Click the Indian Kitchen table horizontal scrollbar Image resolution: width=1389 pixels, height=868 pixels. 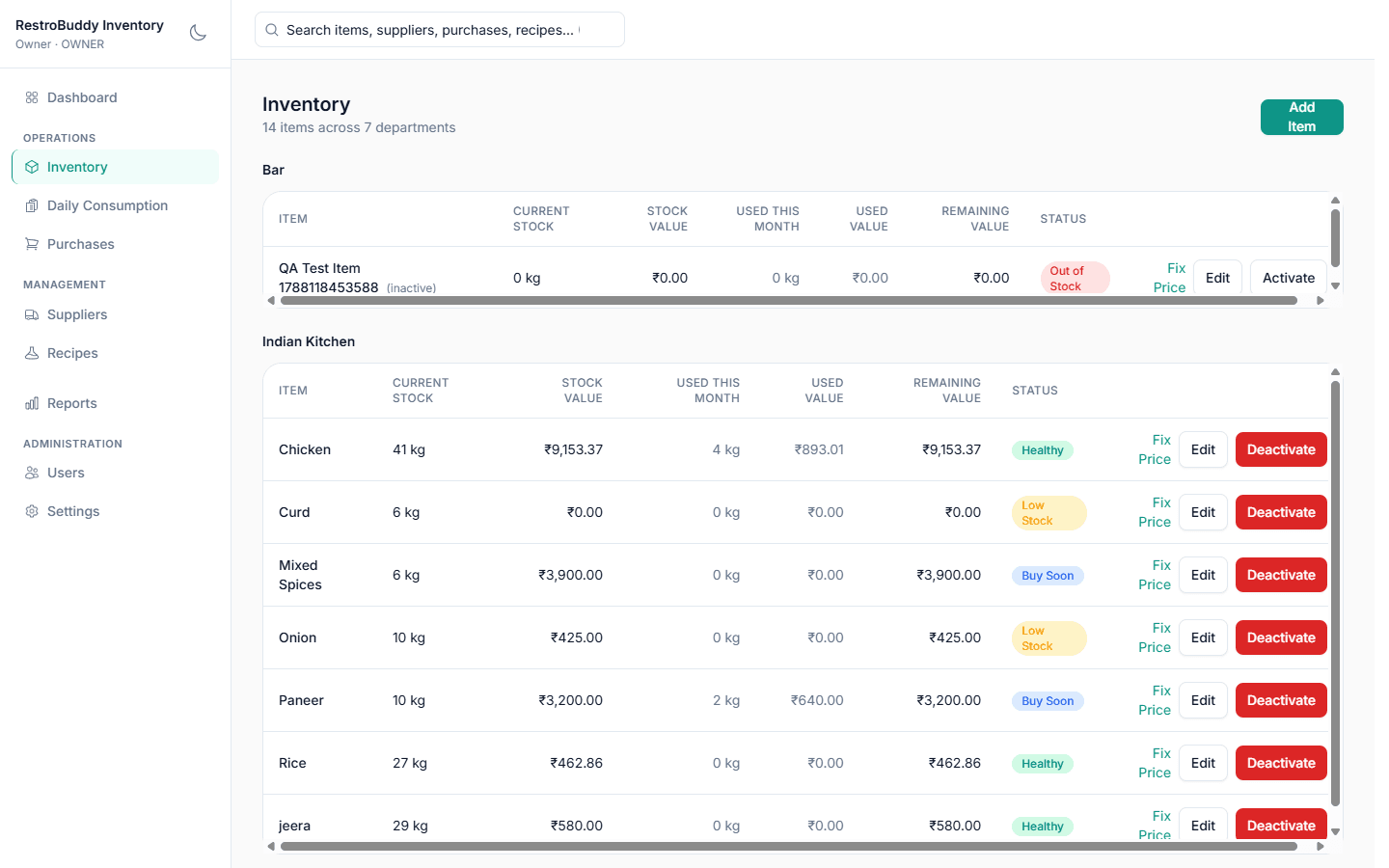(x=789, y=847)
